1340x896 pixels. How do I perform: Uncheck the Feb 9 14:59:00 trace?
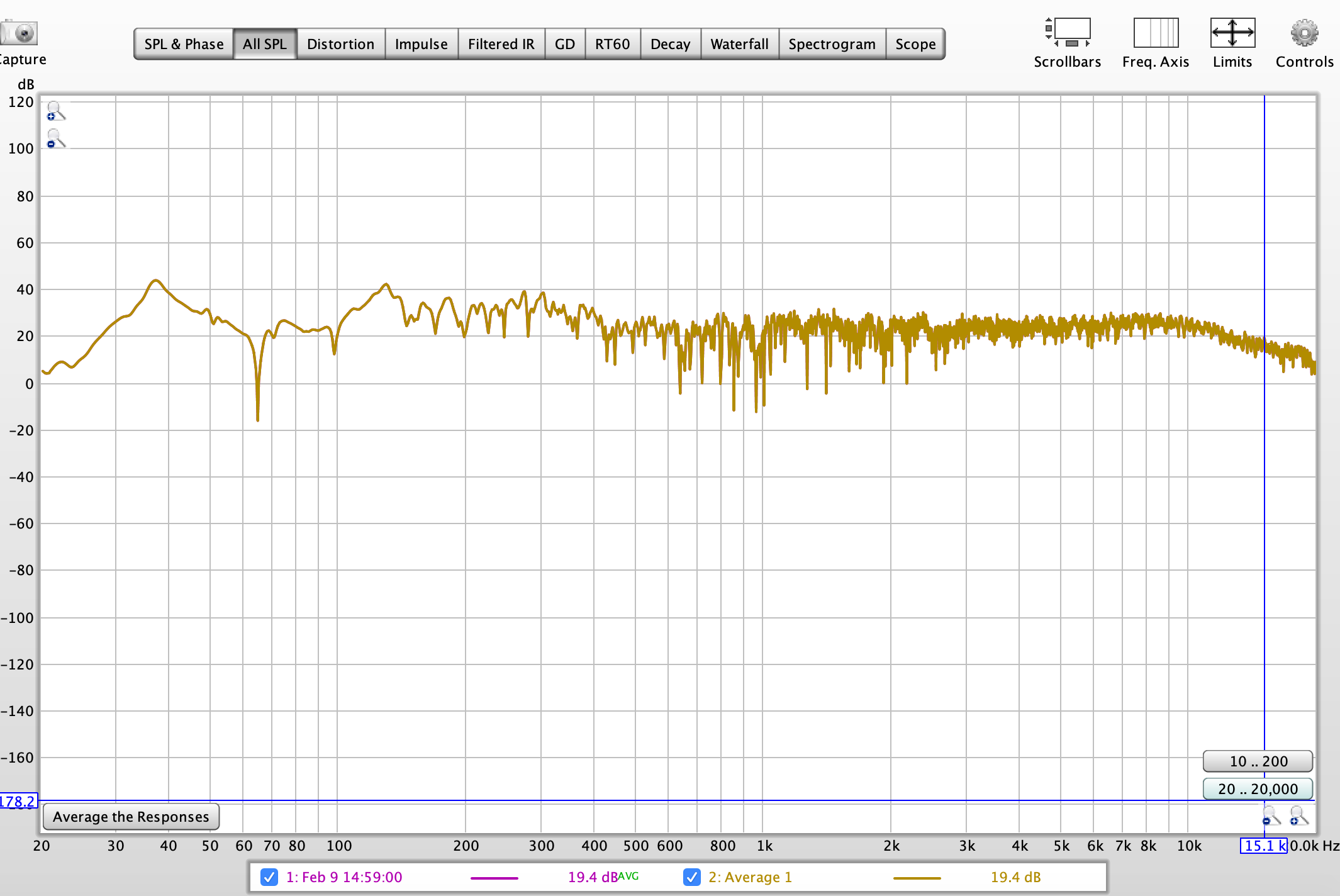pyautogui.click(x=269, y=877)
